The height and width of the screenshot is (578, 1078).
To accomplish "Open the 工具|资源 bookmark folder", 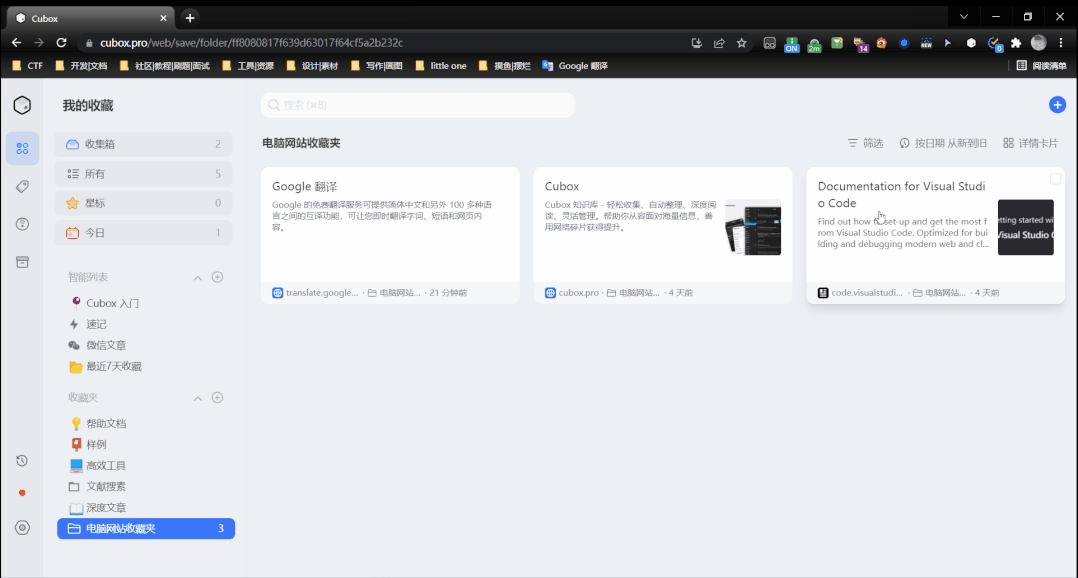I will (248, 66).
